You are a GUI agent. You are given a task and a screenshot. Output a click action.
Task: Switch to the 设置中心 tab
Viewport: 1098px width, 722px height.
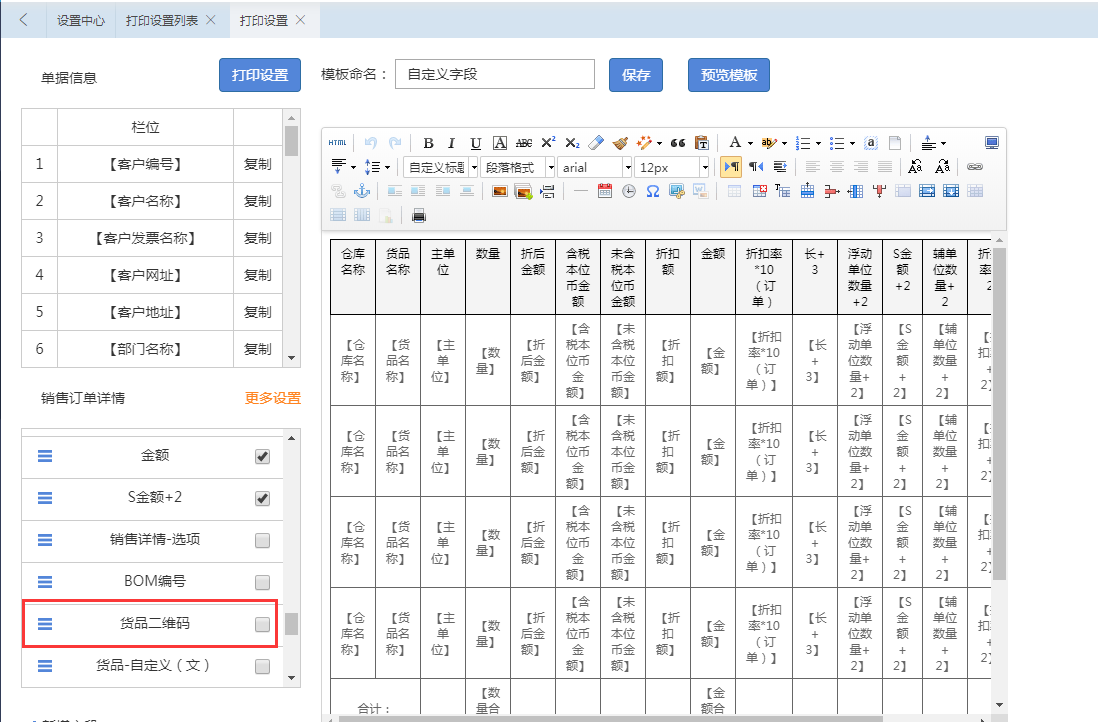[x=81, y=20]
